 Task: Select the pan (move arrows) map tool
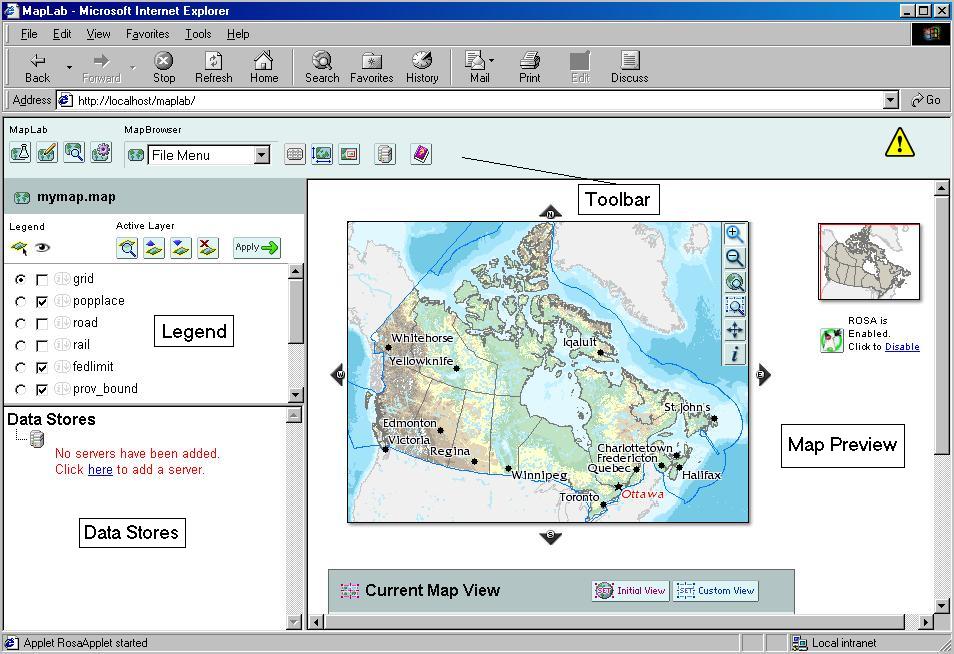pyautogui.click(x=734, y=330)
